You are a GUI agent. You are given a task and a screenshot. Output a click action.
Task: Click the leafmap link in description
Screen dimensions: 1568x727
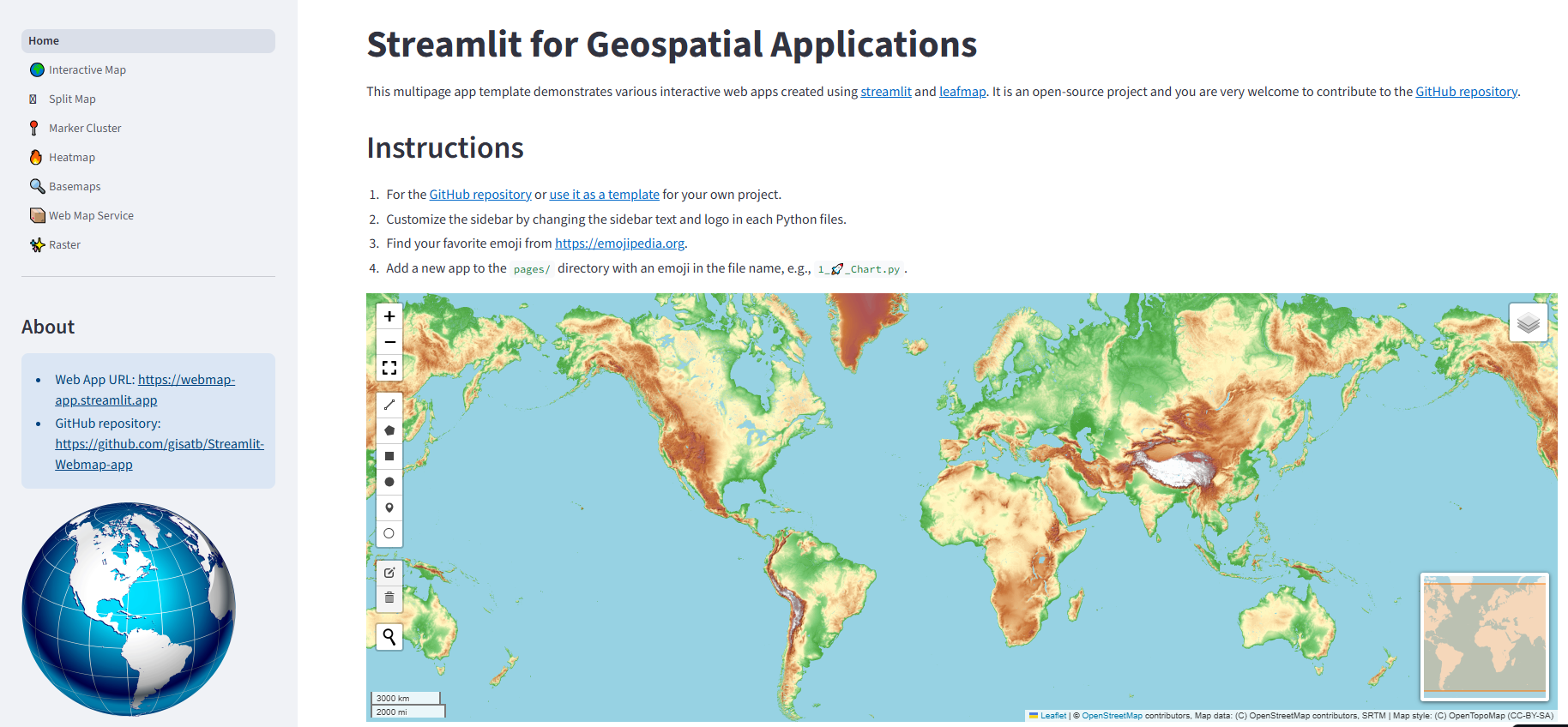click(962, 92)
